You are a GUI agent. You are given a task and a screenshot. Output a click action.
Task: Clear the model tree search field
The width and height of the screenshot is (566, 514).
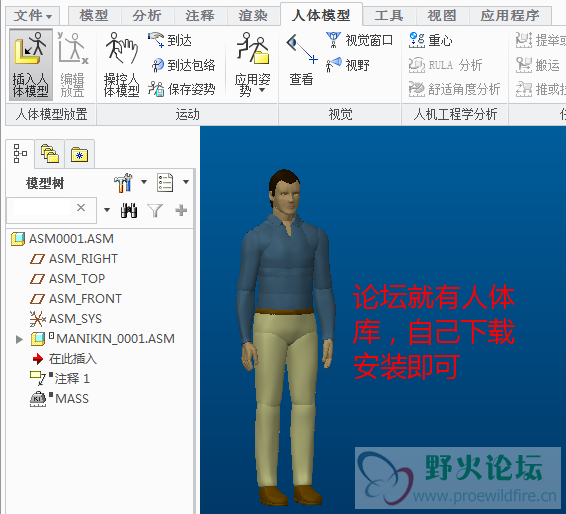[x=81, y=208]
